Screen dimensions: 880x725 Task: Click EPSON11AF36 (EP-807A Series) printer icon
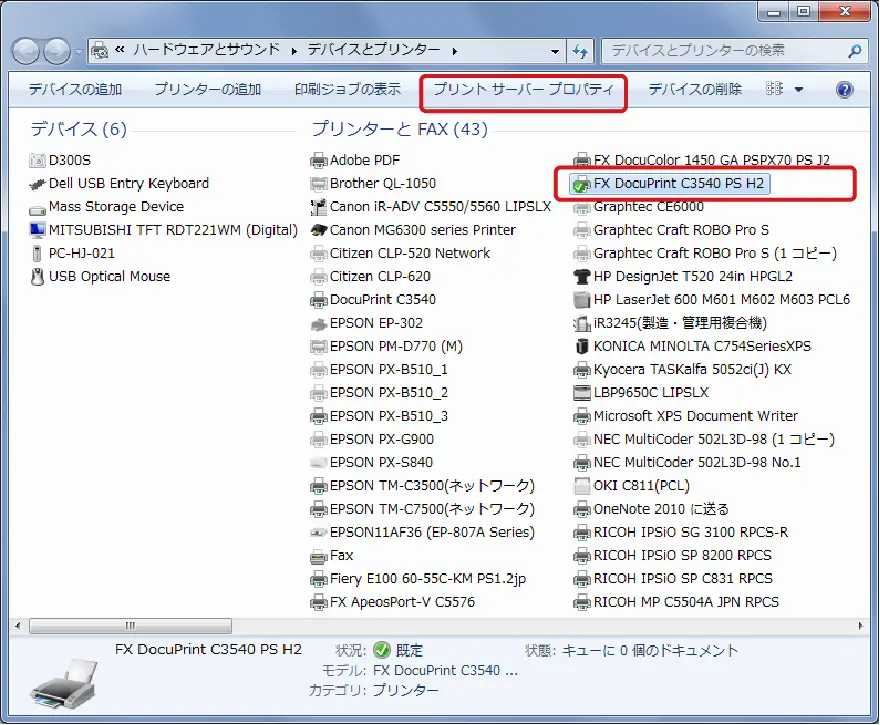click(319, 533)
